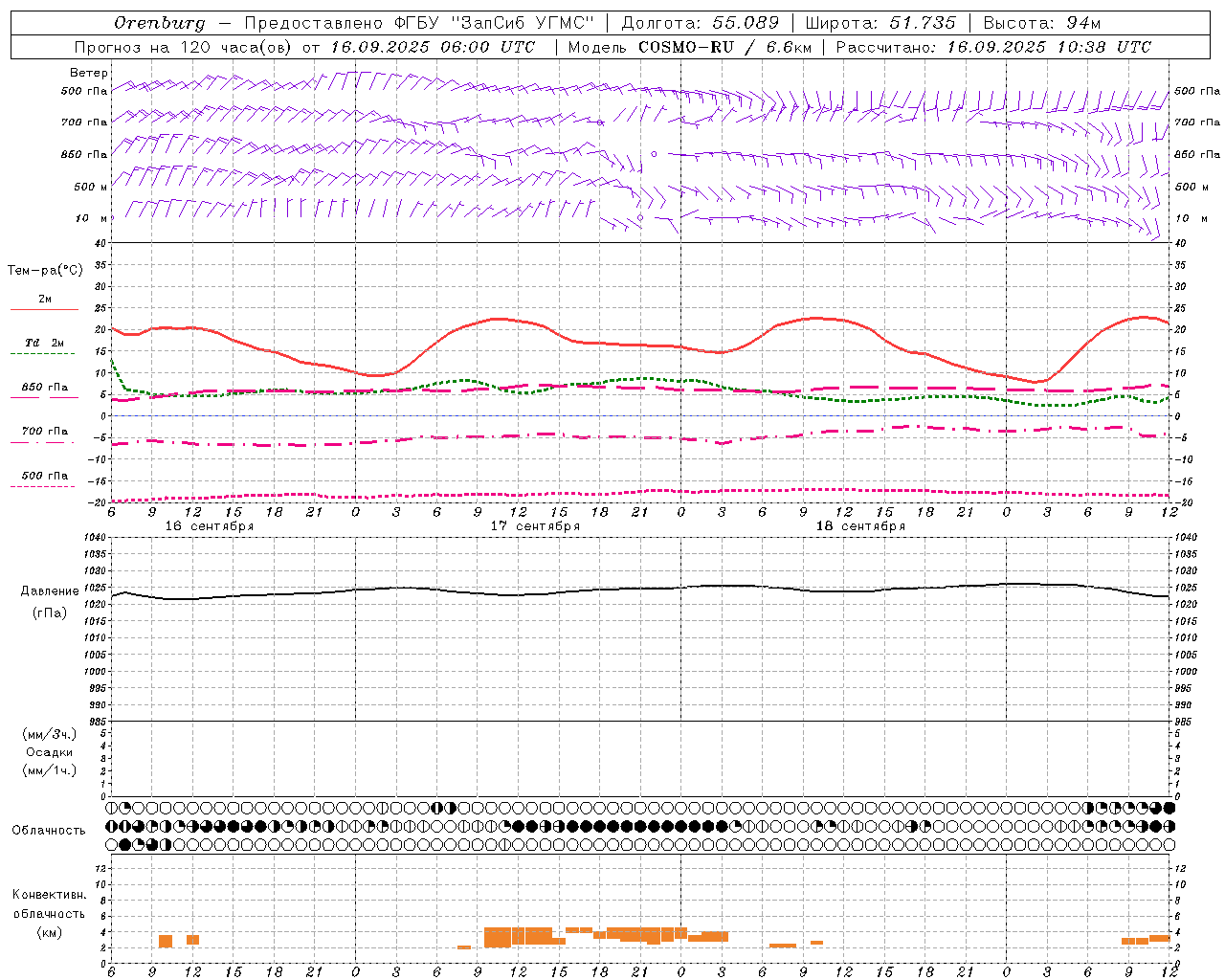
Task: Select the 'ЗапСиб УГМС' provider text
Action: click(523, 23)
